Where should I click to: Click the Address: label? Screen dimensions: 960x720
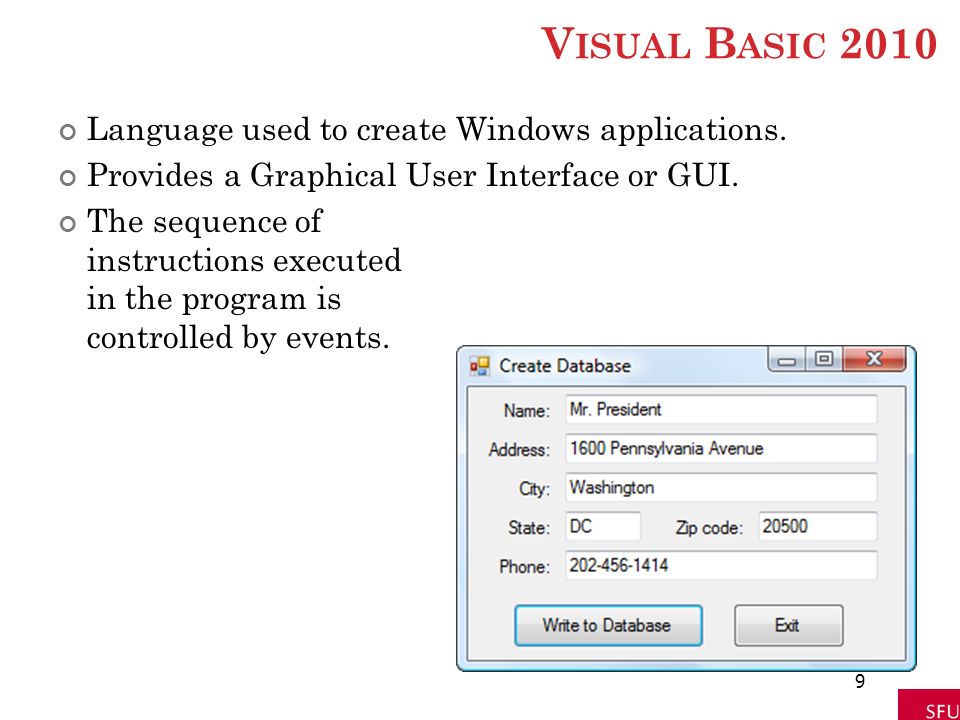(519, 449)
